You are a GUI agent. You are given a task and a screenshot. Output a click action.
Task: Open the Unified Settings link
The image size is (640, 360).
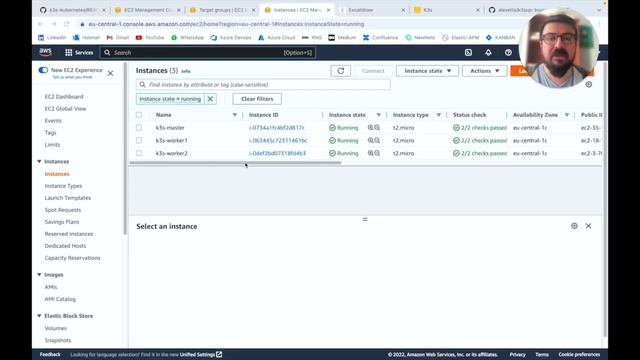(x=201, y=355)
